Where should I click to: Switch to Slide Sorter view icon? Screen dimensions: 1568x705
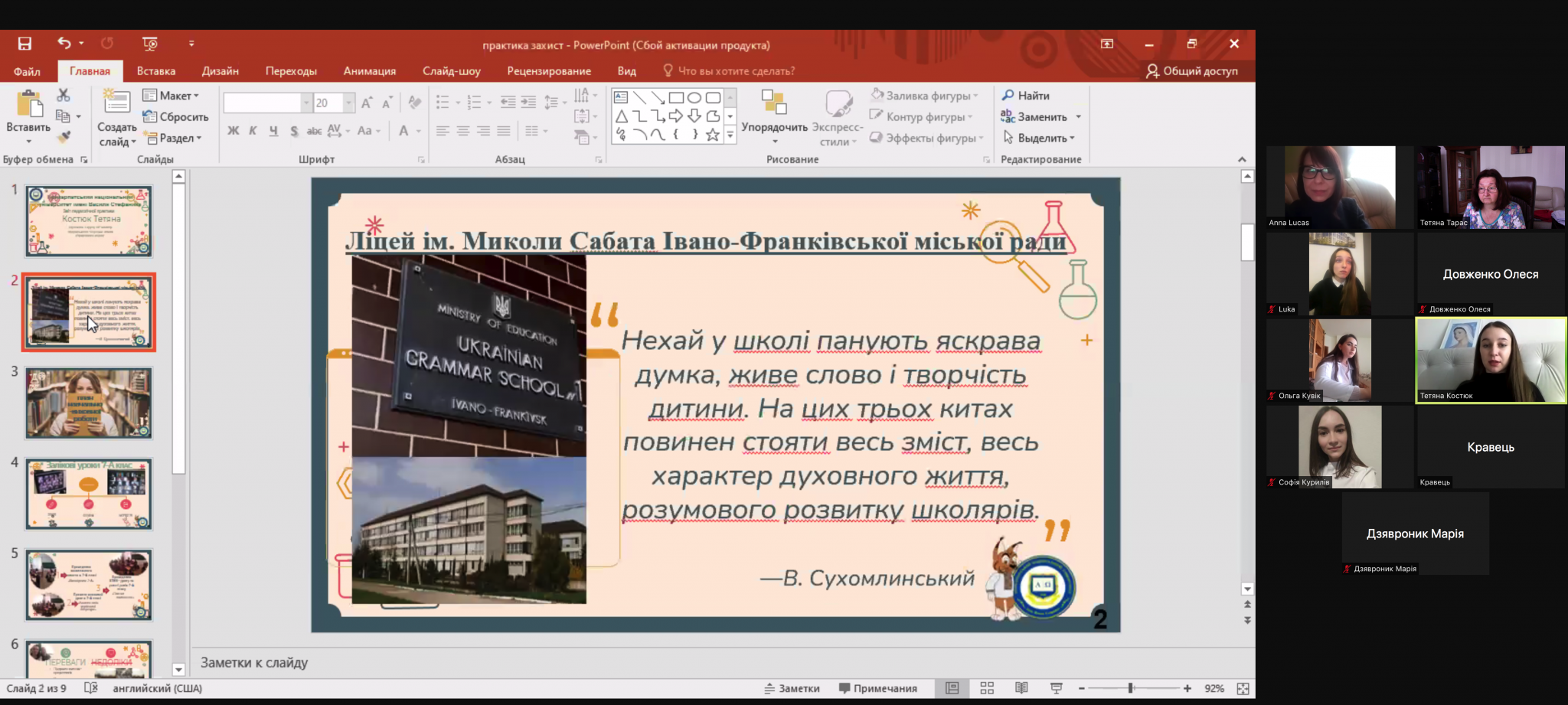click(987, 688)
